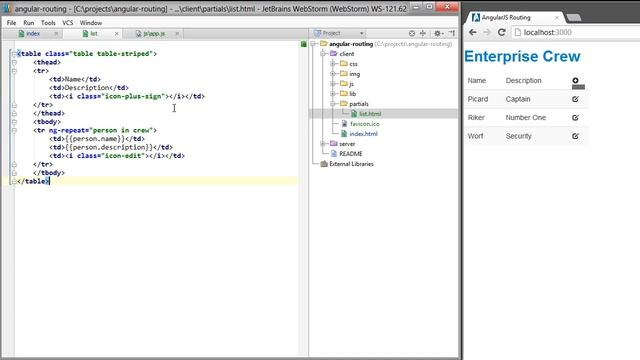Screen dimensions: 640x360
Task: Select favicon.ico in the project tree
Action: (x=364, y=124)
